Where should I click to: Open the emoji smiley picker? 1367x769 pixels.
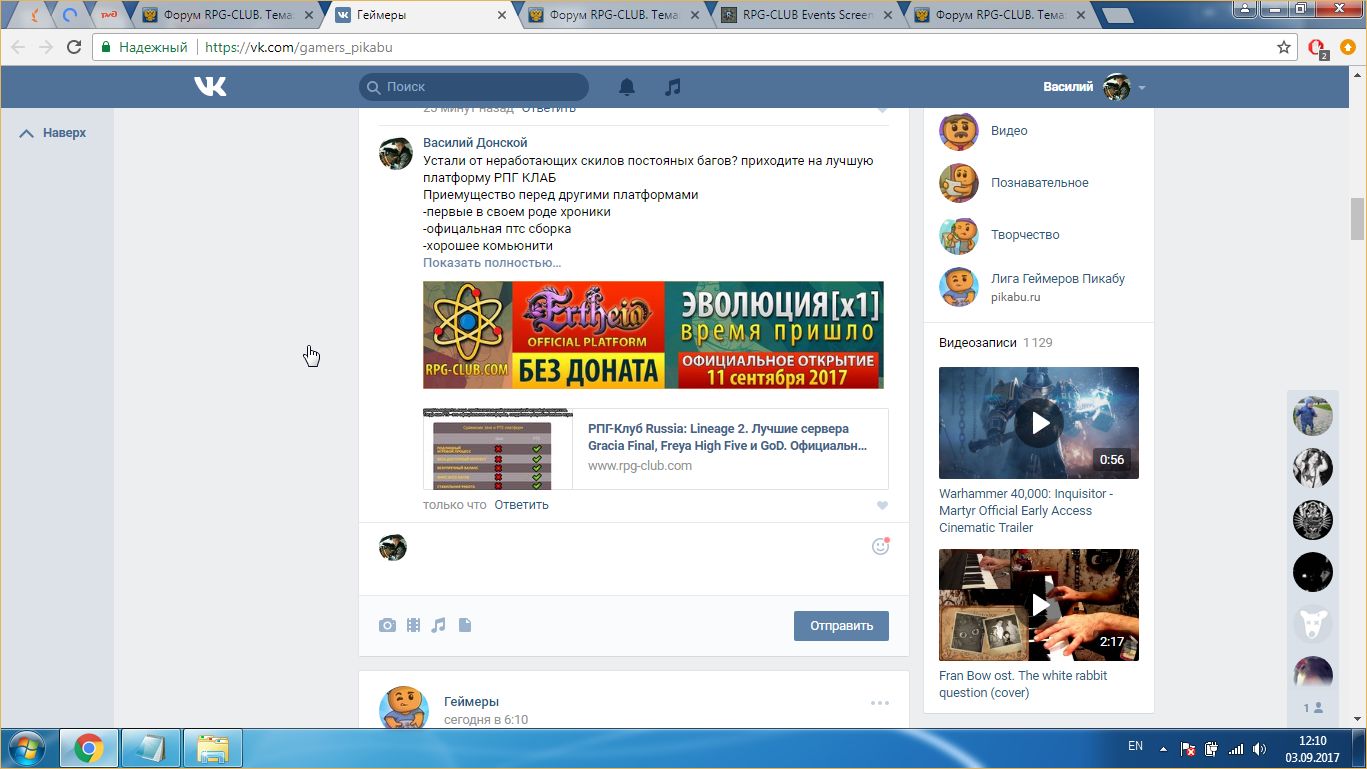coord(880,546)
